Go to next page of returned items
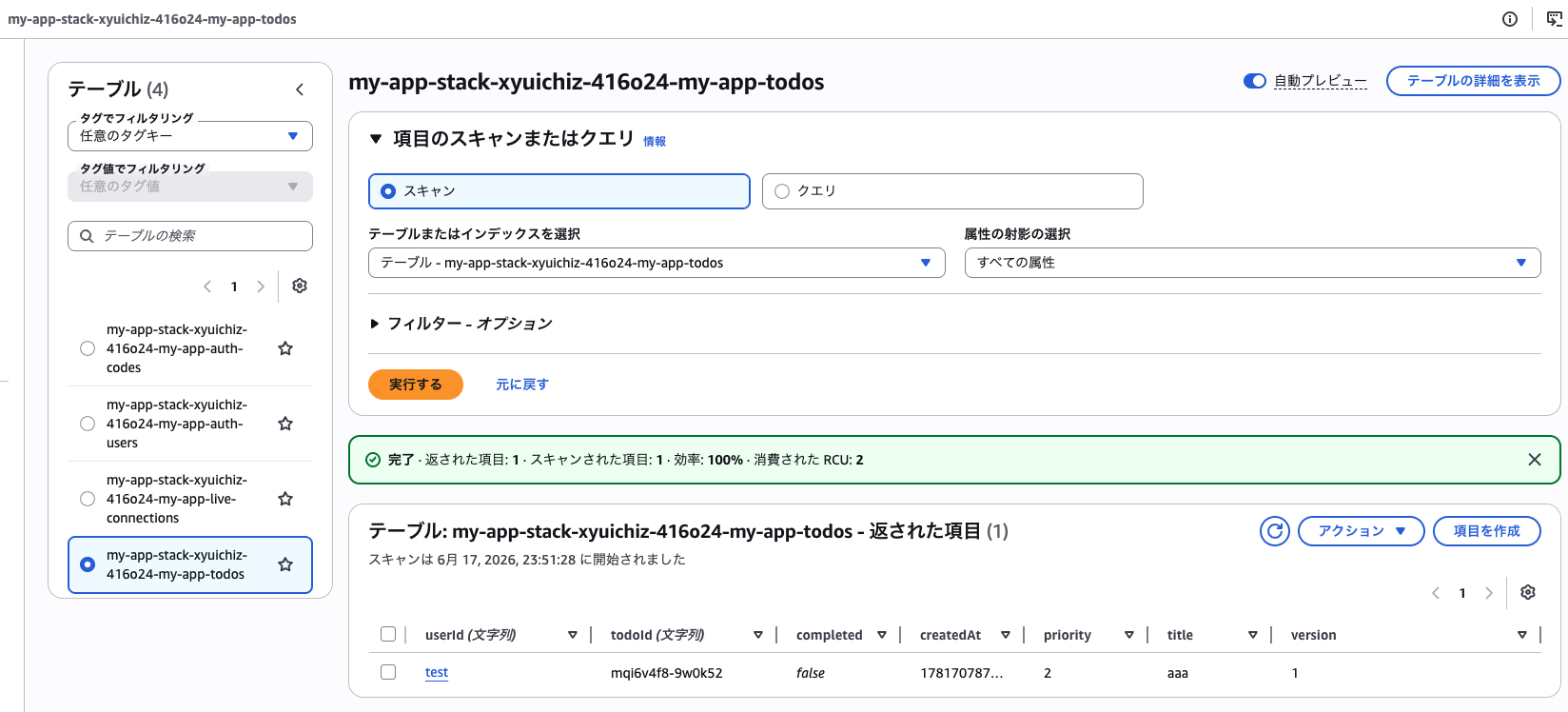The width and height of the screenshot is (1568, 712). click(1489, 593)
